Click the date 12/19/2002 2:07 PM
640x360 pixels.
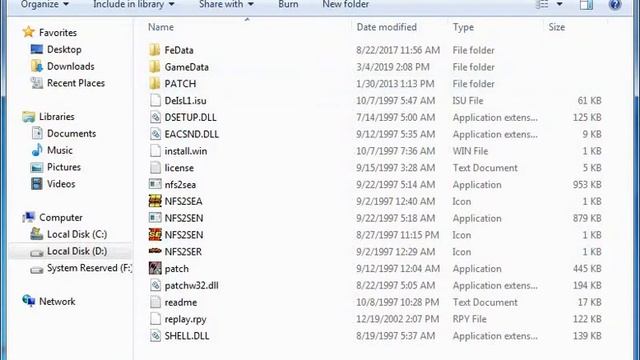398,319
